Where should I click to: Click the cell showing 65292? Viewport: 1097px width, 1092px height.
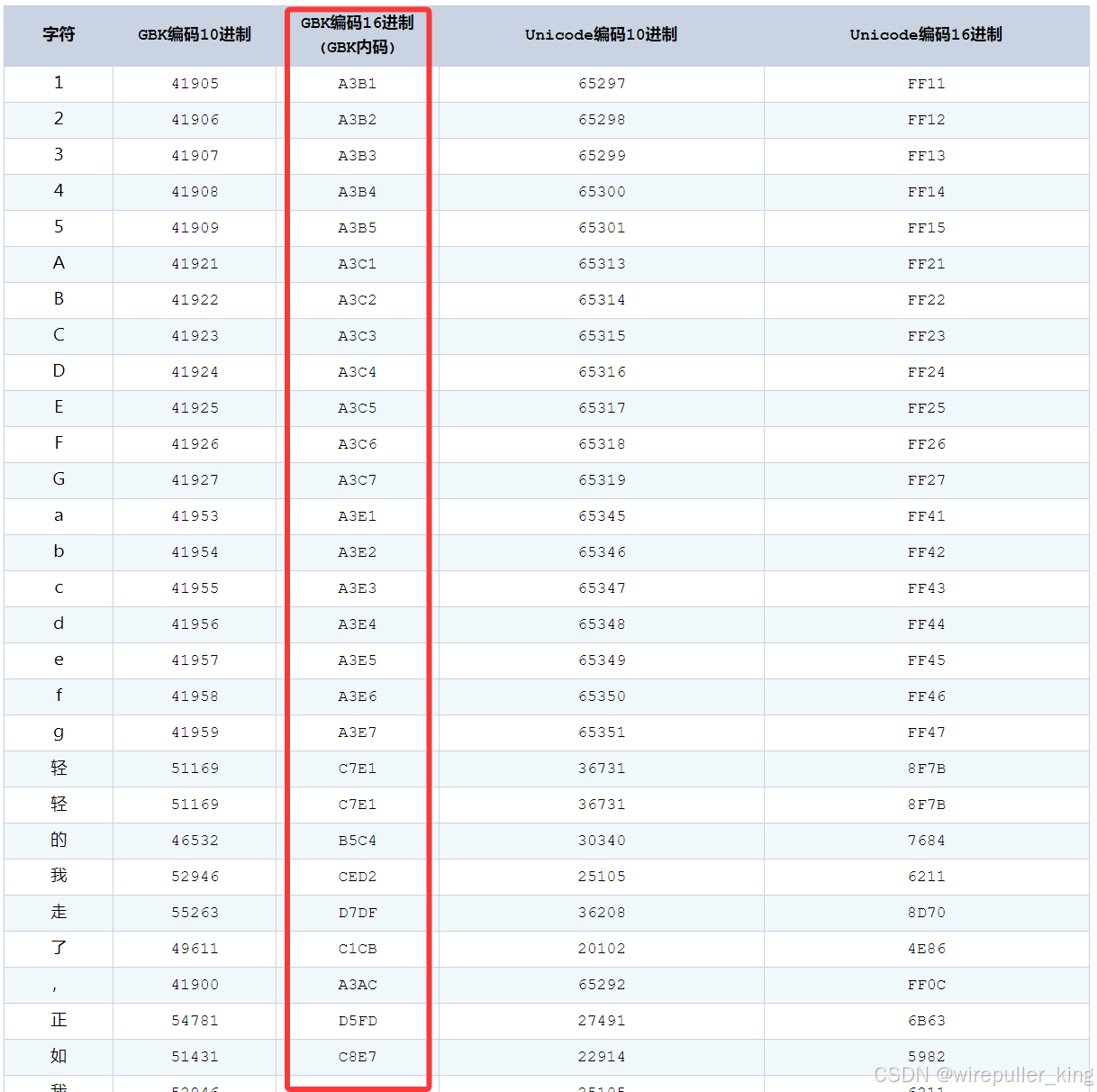click(602, 985)
